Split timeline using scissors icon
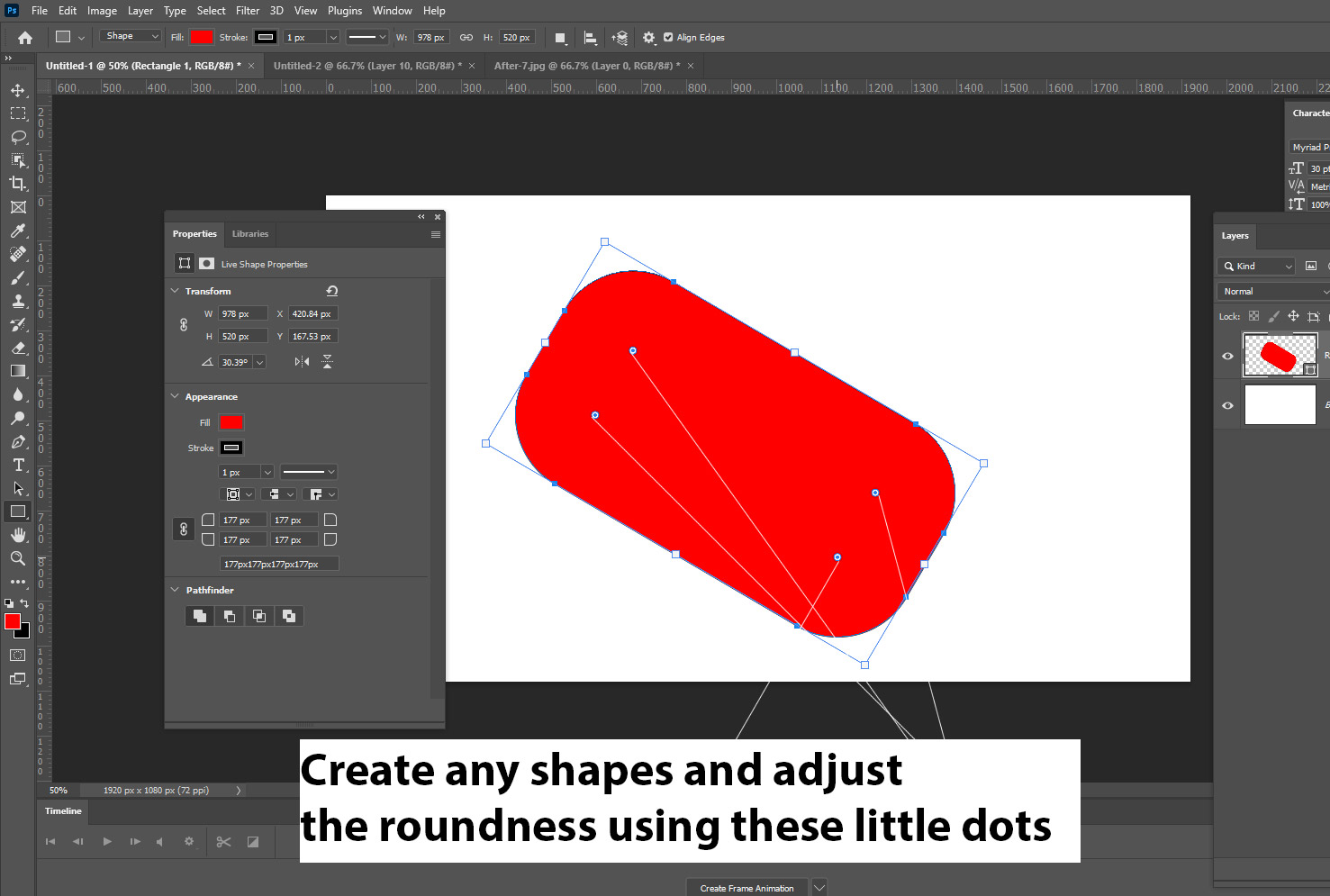Screen dimensions: 1330x896 pyautogui.click(x=223, y=842)
